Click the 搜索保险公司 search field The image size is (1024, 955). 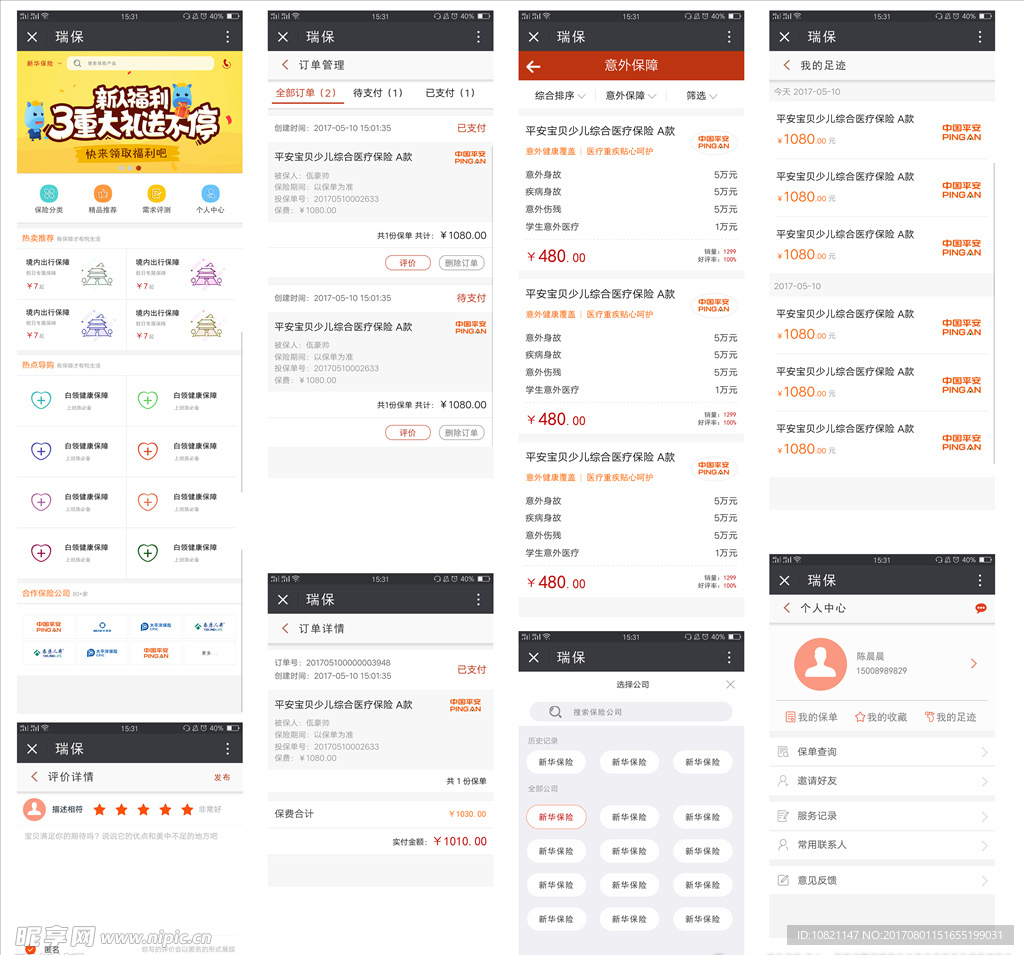(x=631, y=712)
